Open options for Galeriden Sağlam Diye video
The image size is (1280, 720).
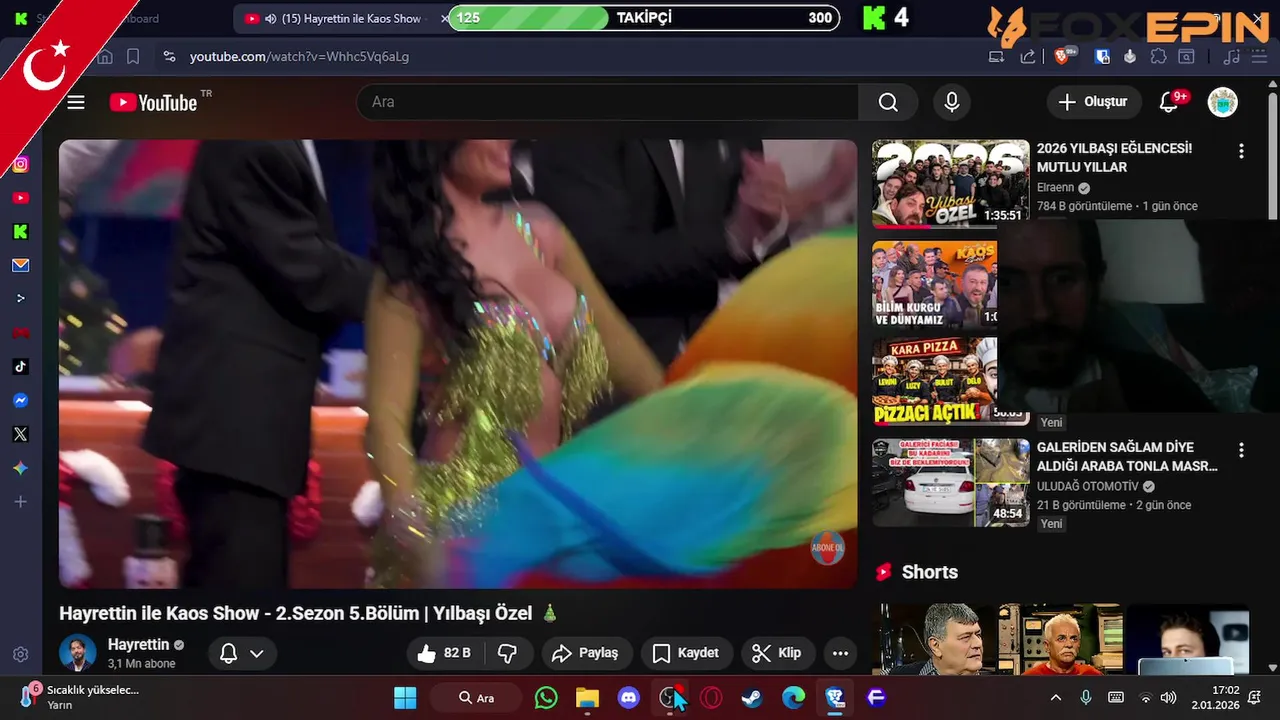coord(1241,450)
